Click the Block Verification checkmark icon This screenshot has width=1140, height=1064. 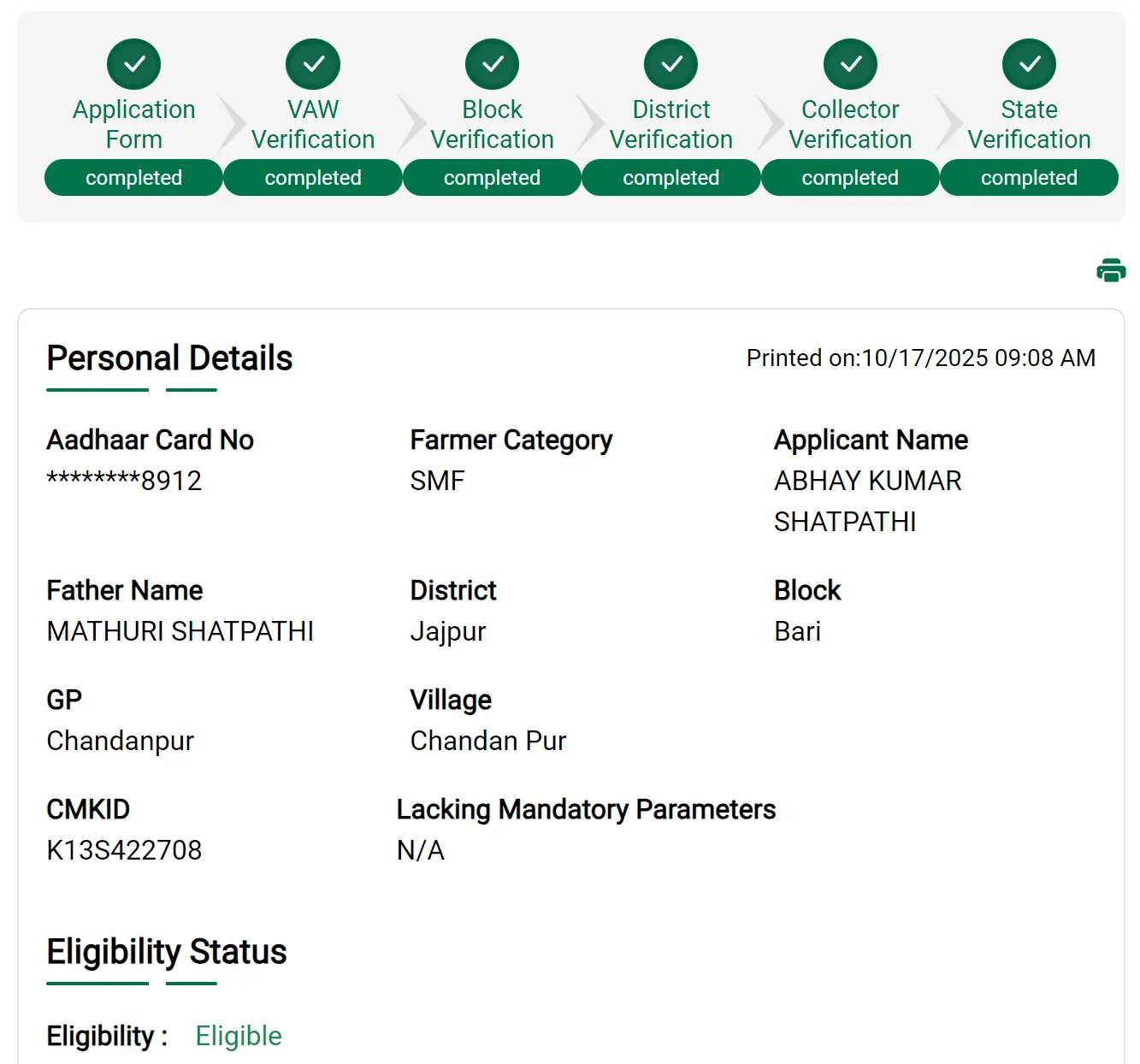493,64
